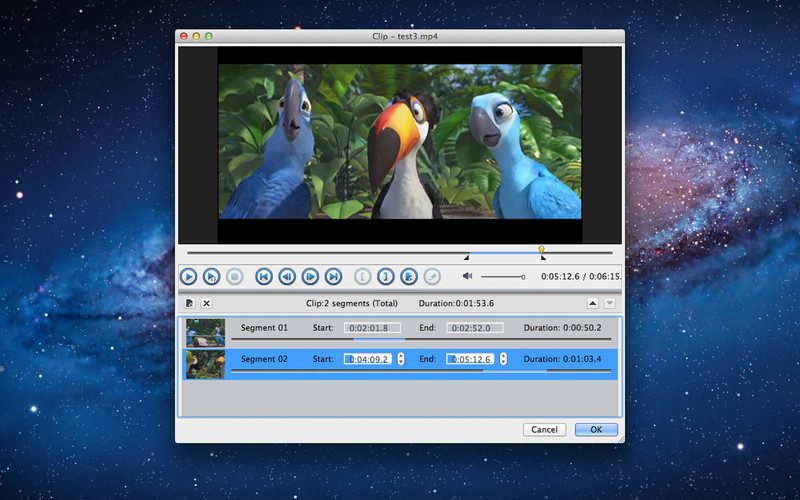Click the new segment document icon in list header

tap(189, 303)
